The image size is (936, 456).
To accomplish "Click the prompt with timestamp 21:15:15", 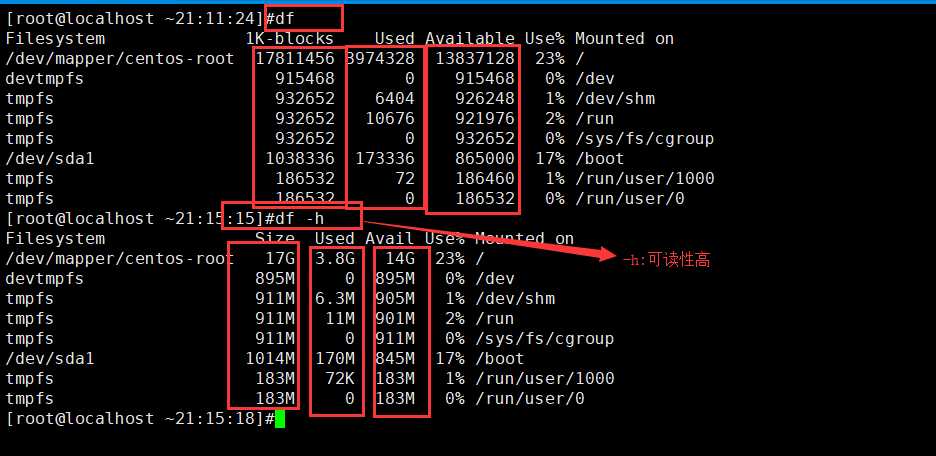I will [x=140, y=218].
